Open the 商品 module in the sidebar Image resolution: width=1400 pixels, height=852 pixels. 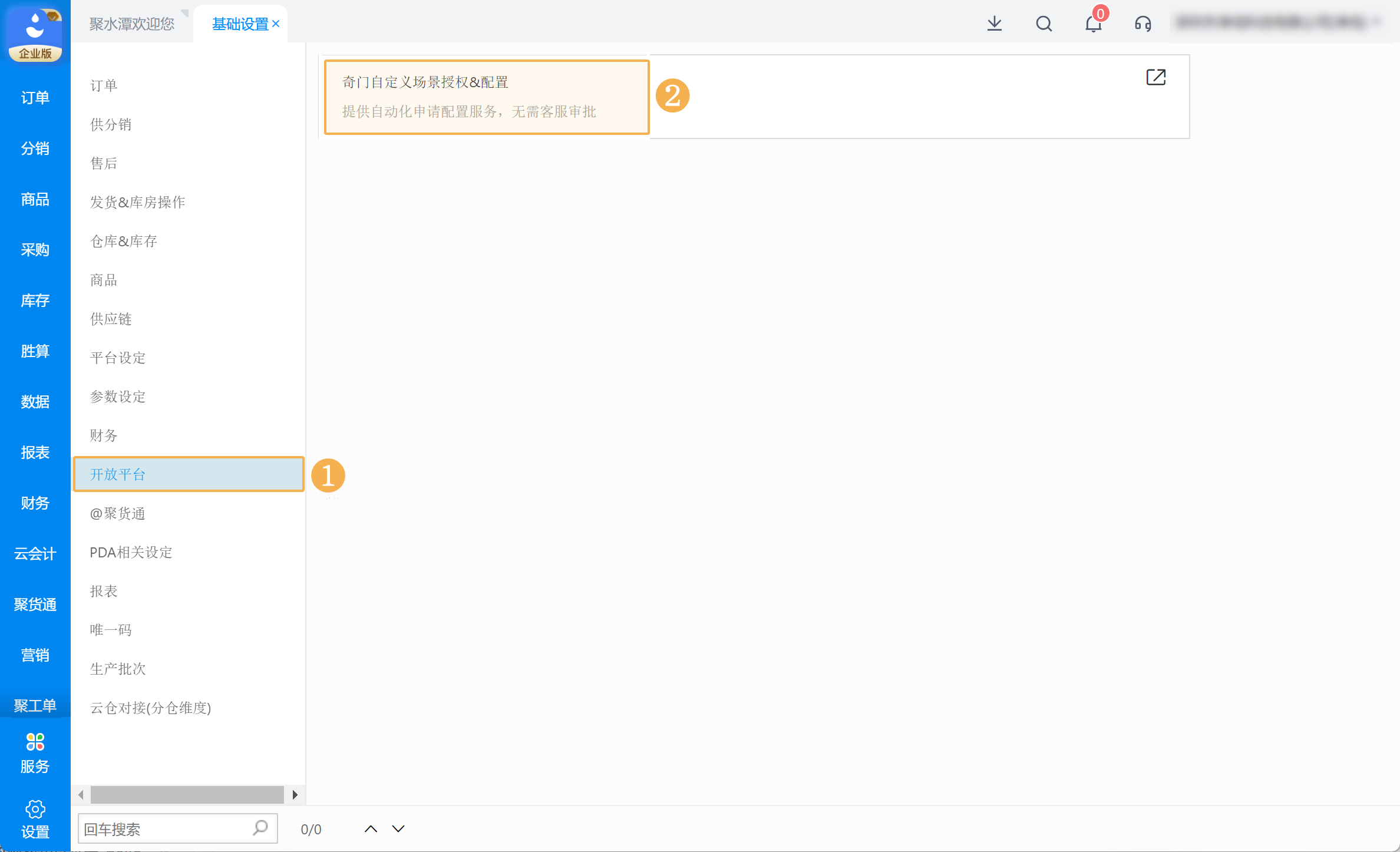pyautogui.click(x=35, y=199)
